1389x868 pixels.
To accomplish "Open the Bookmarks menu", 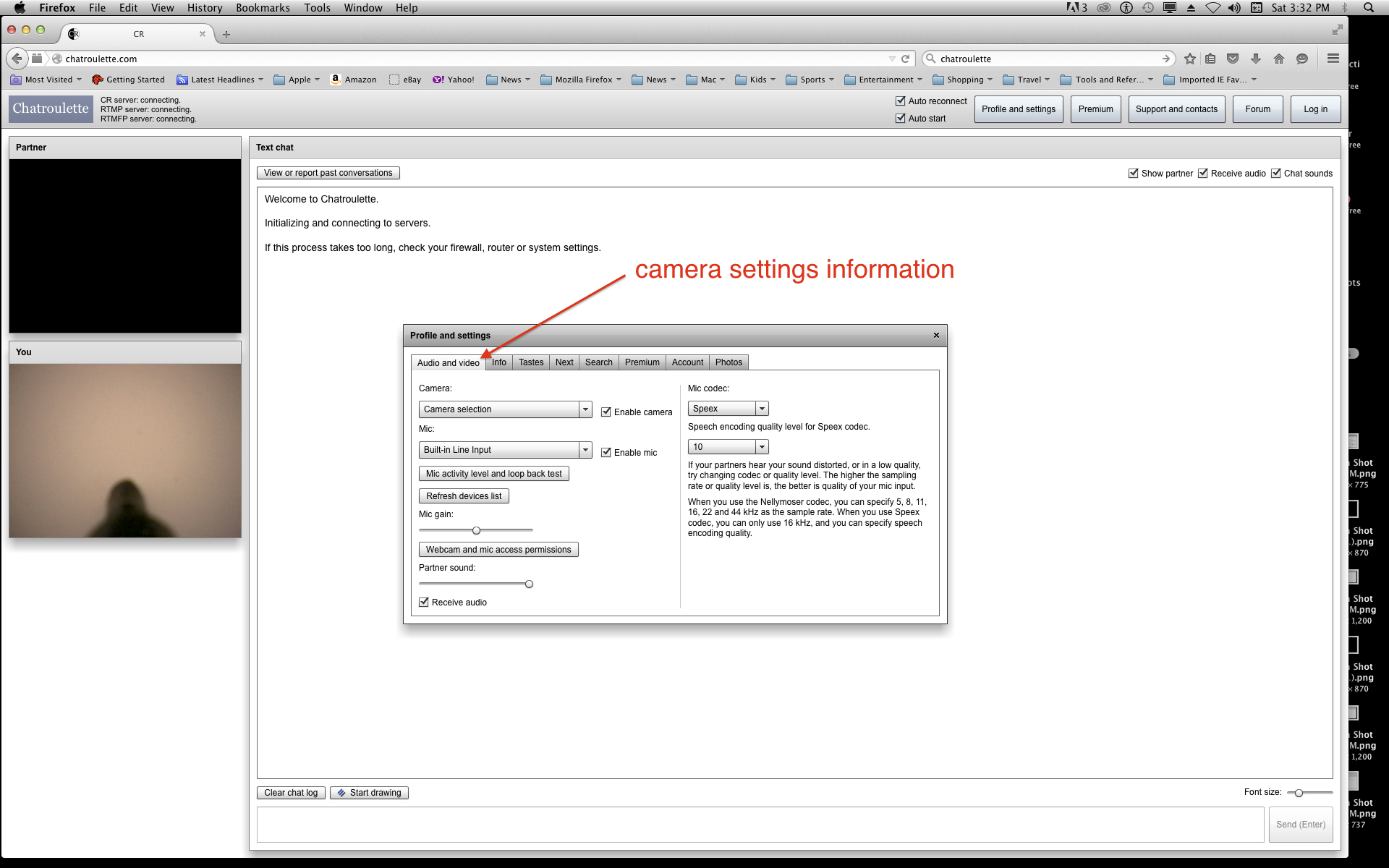I will [263, 8].
